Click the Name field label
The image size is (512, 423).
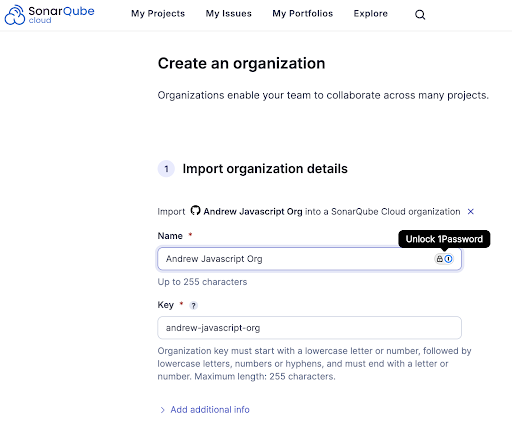tap(170, 236)
